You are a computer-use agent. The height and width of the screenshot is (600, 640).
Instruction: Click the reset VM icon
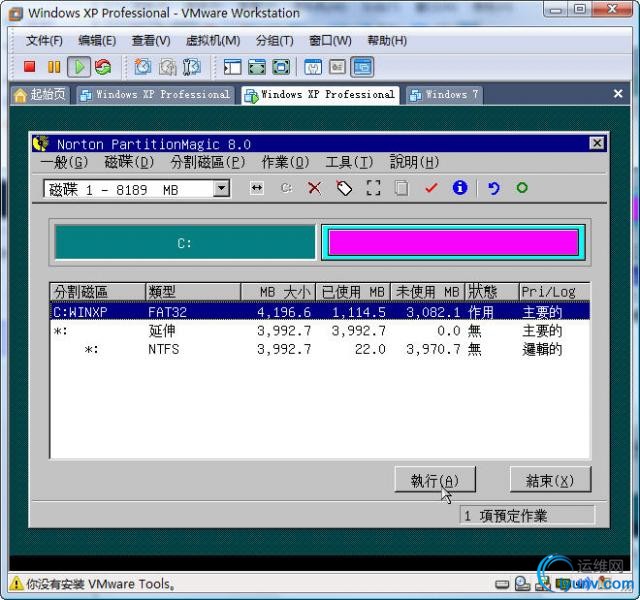coord(103,67)
